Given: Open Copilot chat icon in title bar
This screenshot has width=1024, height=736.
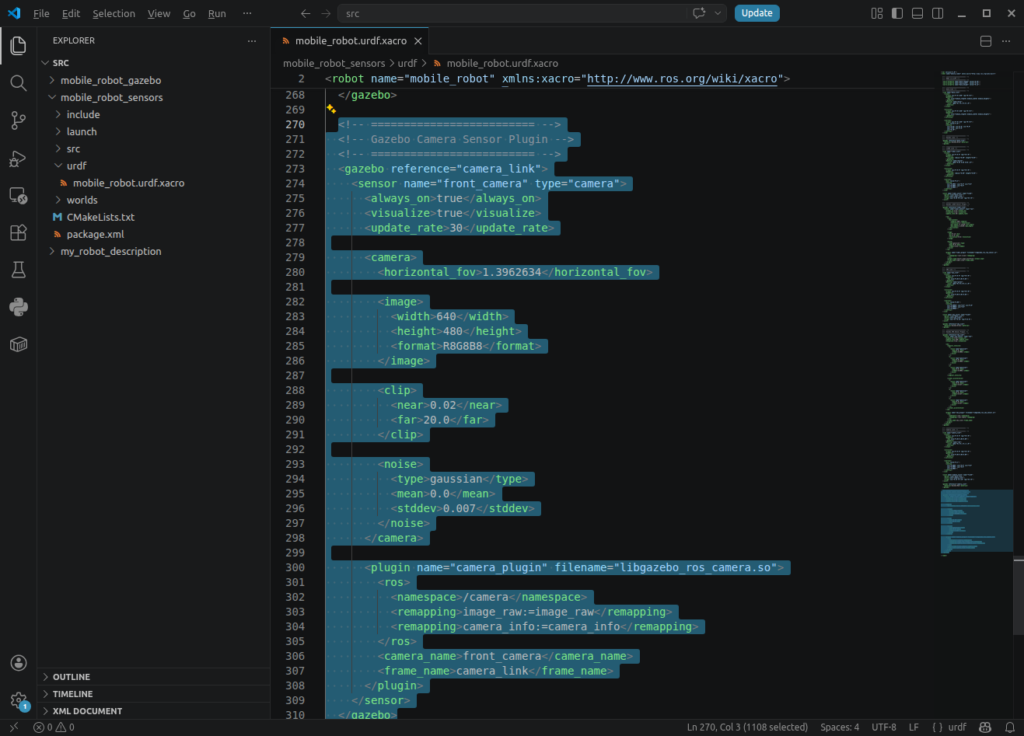Looking at the screenshot, I should pyautogui.click(x=699, y=13).
